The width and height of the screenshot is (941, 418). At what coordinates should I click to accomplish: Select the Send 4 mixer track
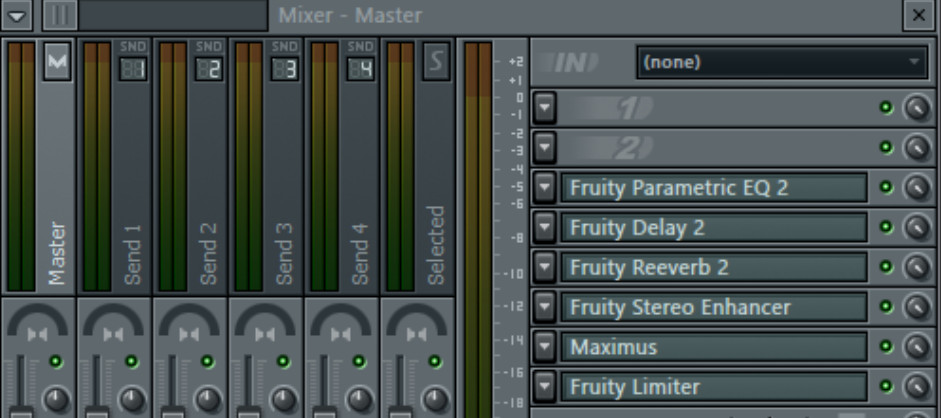341,167
